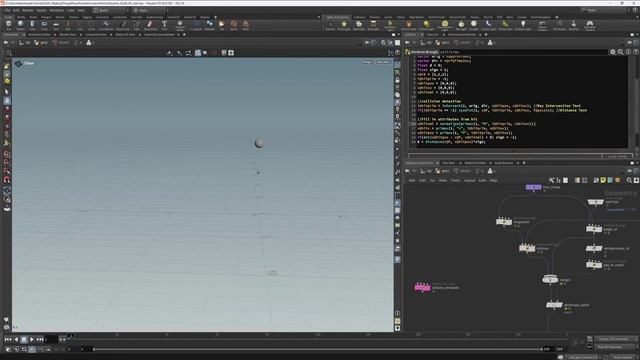
Task: Play the timeline forward
Action: (x=32, y=340)
